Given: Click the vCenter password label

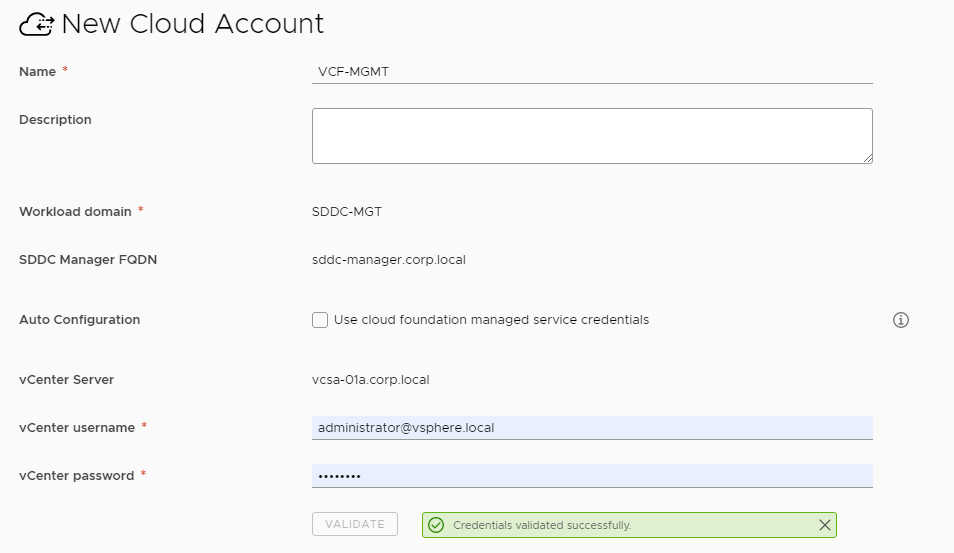Looking at the screenshot, I should pos(77,476).
